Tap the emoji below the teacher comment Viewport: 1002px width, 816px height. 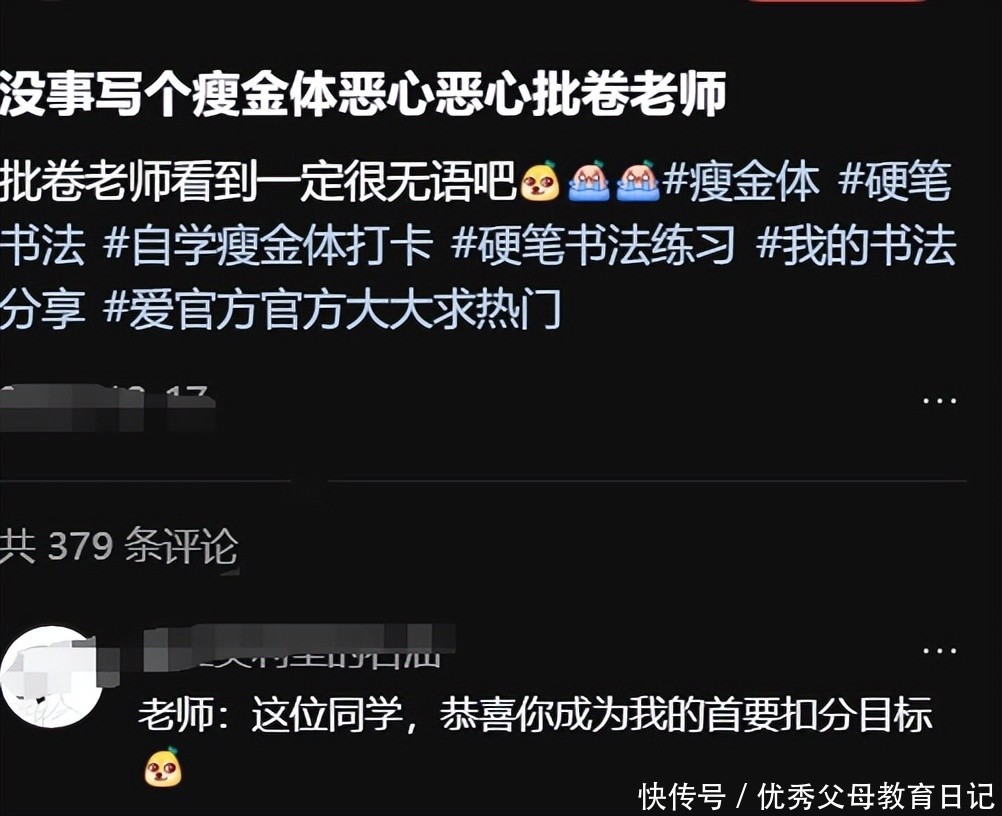coord(163,766)
